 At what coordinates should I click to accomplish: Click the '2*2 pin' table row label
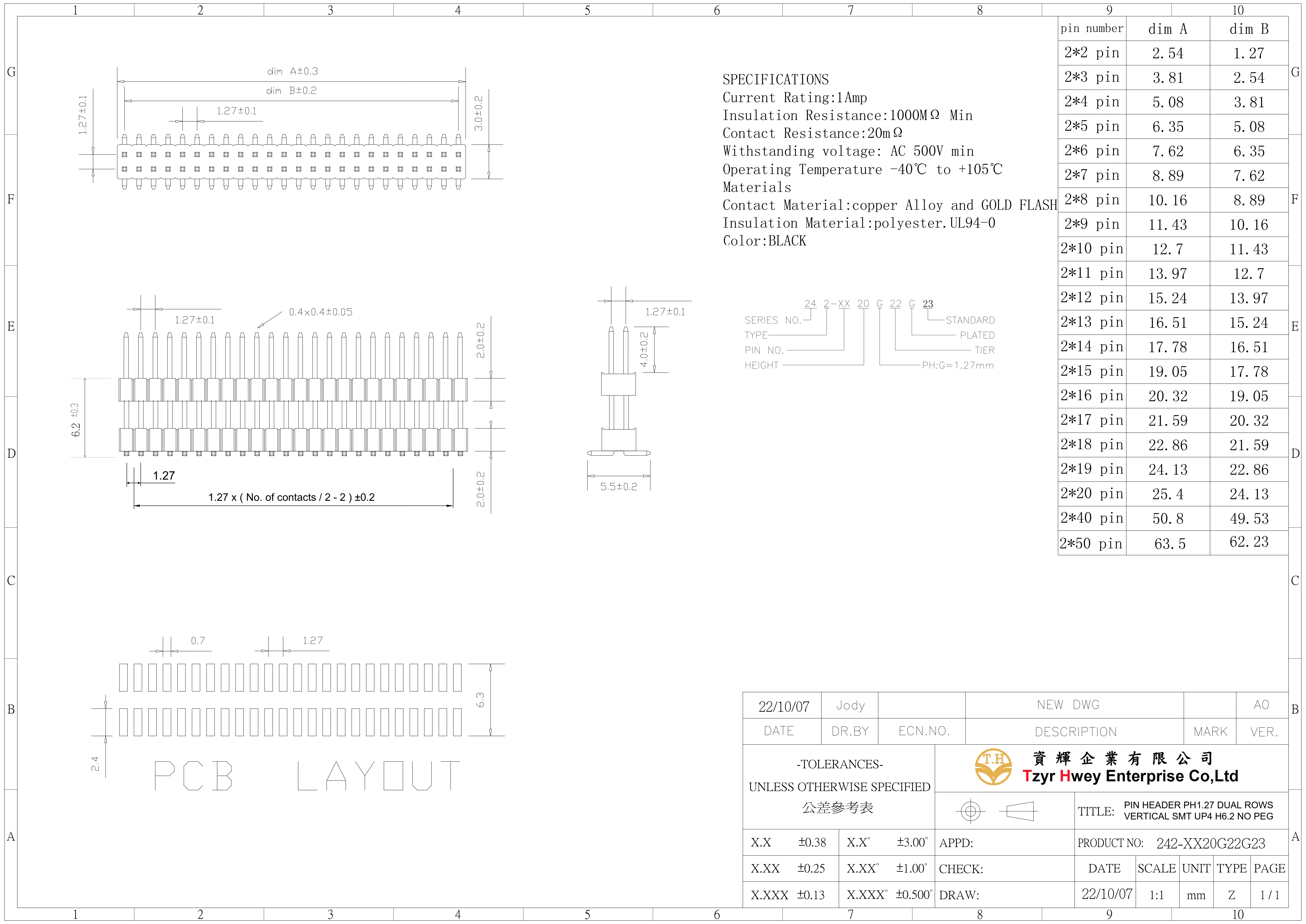click(1092, 53)
